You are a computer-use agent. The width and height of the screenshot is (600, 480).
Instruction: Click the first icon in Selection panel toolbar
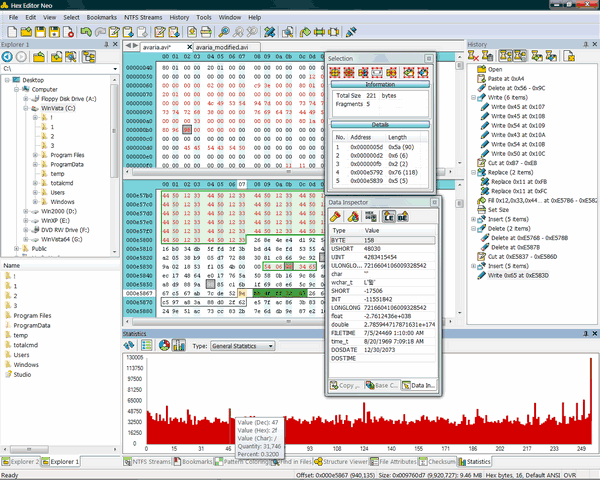pos(337,72)
